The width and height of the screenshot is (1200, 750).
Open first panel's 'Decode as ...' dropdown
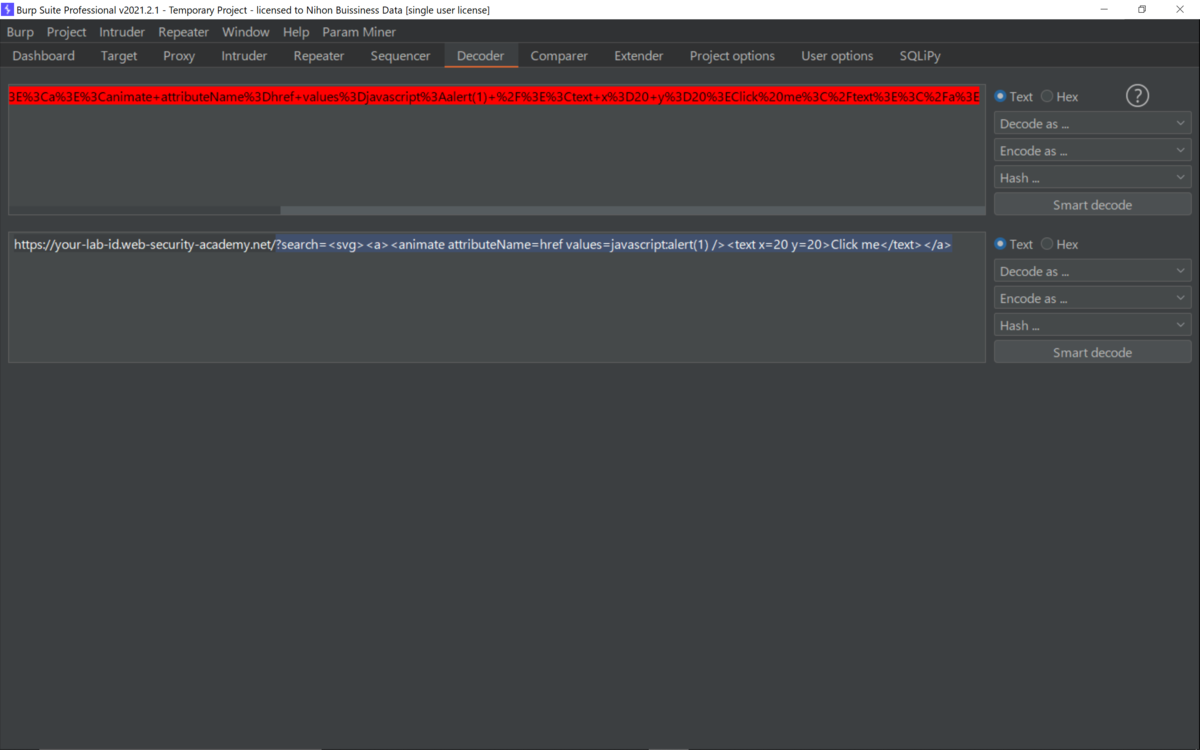coord(1092,124)
